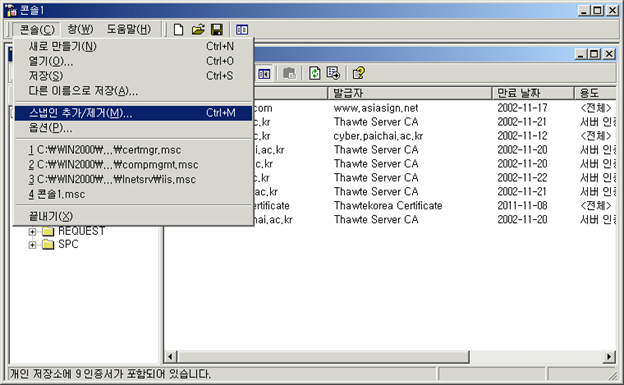Image resolution: width=624 pixels, height=385 pixels.
Task: Choose 끝내기(X) to exit
Action: point(134,216)
